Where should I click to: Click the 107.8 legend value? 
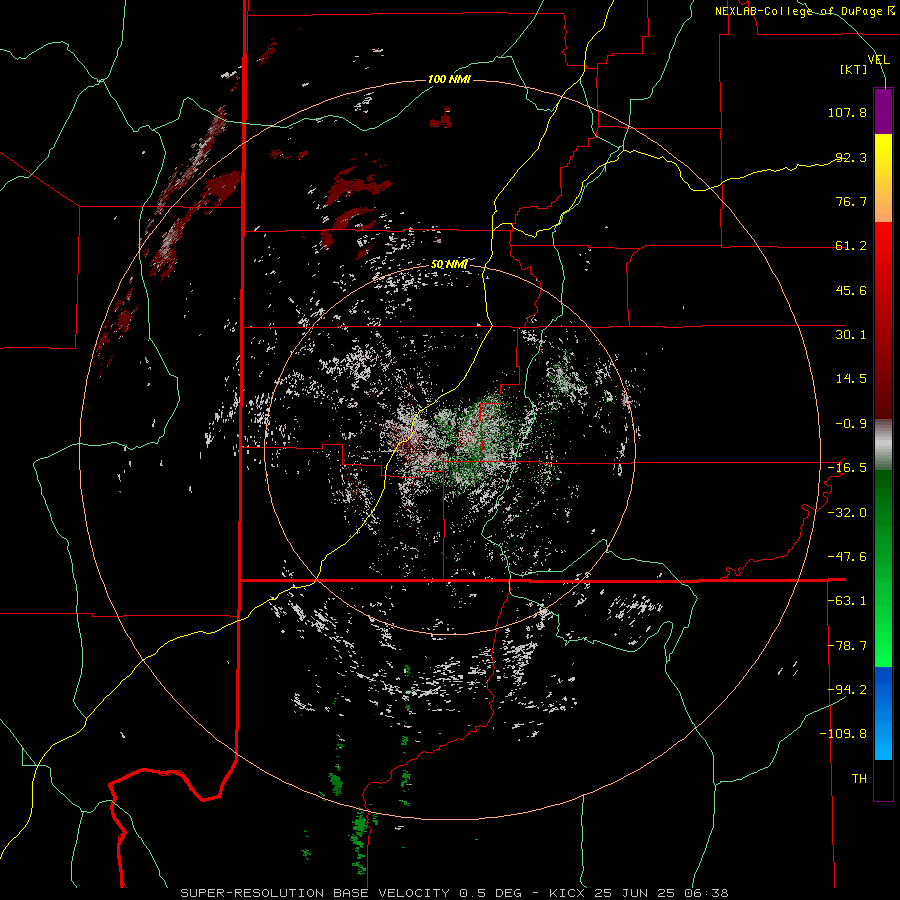pyautogui.click(x=847, y=112)
